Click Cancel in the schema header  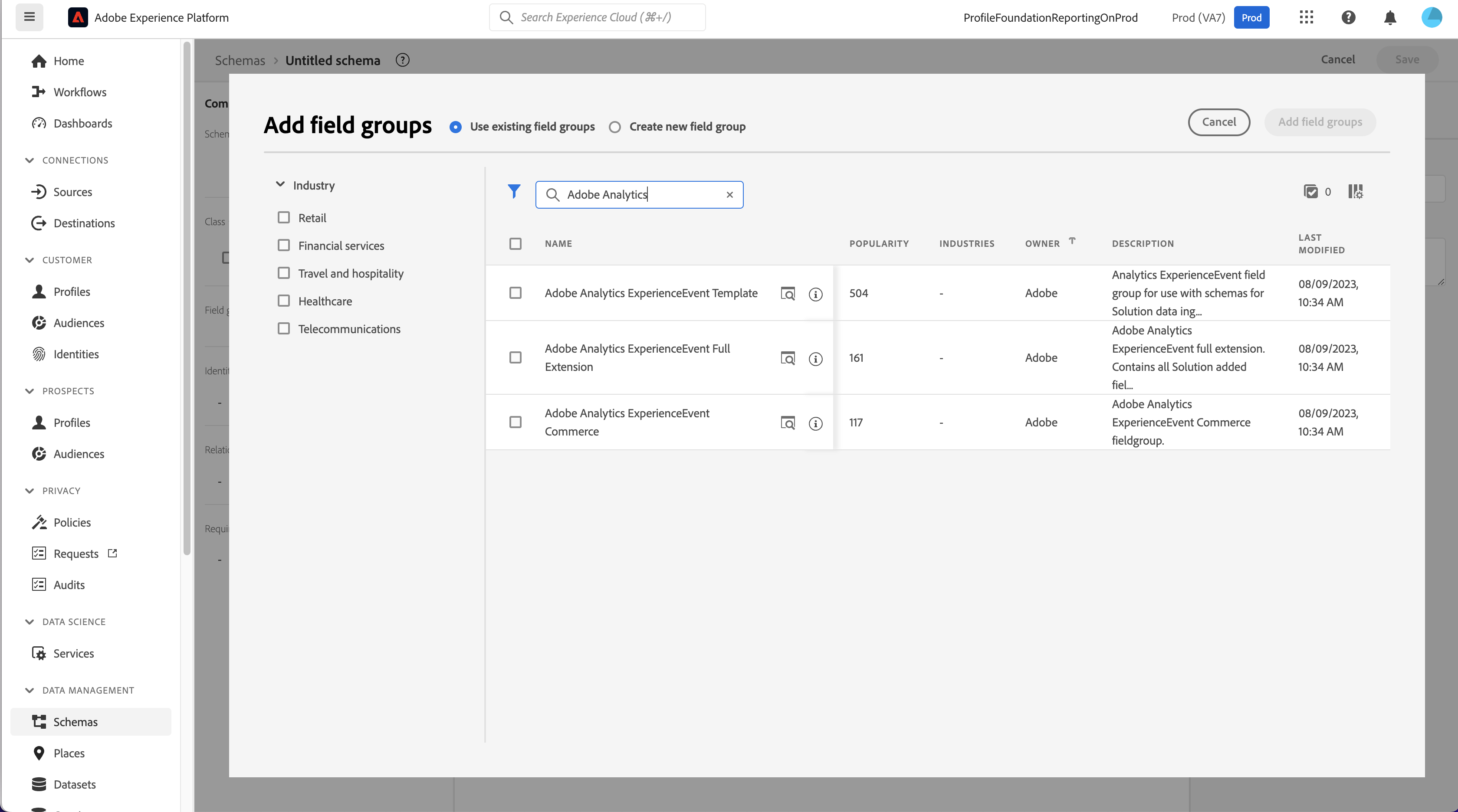[1338, 59]
